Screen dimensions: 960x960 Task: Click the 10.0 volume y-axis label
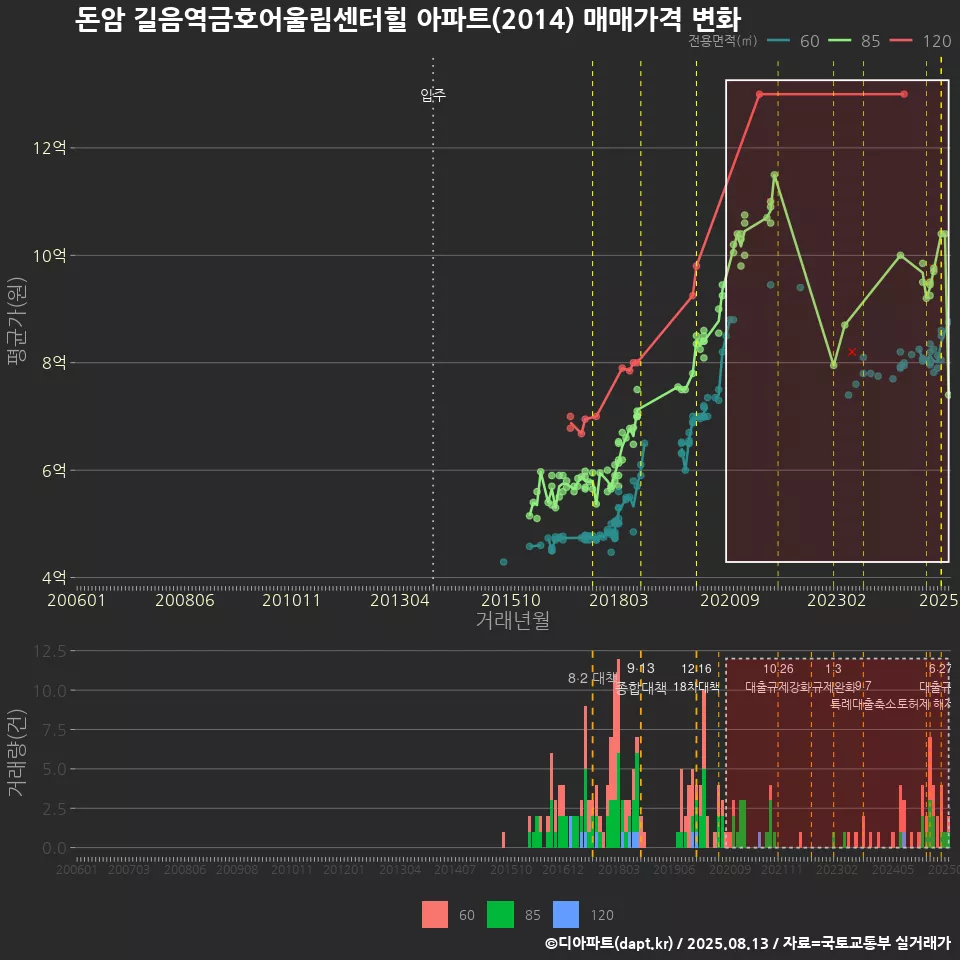(x=50, y=691)
